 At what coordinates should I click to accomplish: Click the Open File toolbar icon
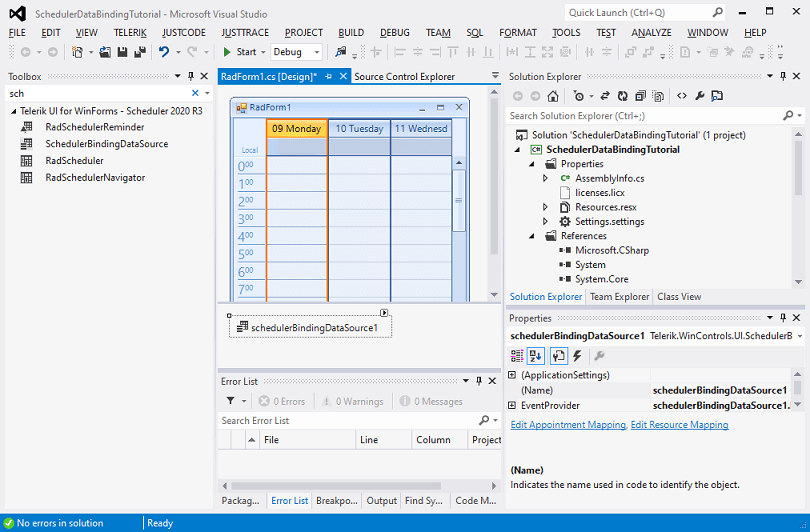click(x=105, y=52)
